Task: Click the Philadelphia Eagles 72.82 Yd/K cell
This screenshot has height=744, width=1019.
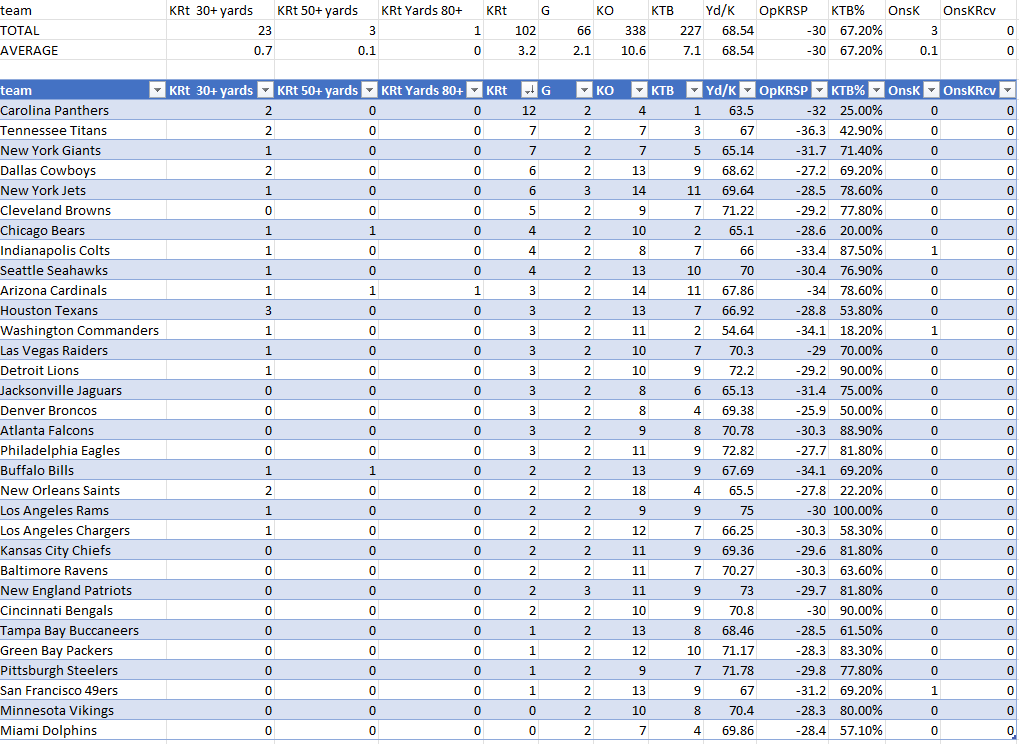Action: click(730, 450)
